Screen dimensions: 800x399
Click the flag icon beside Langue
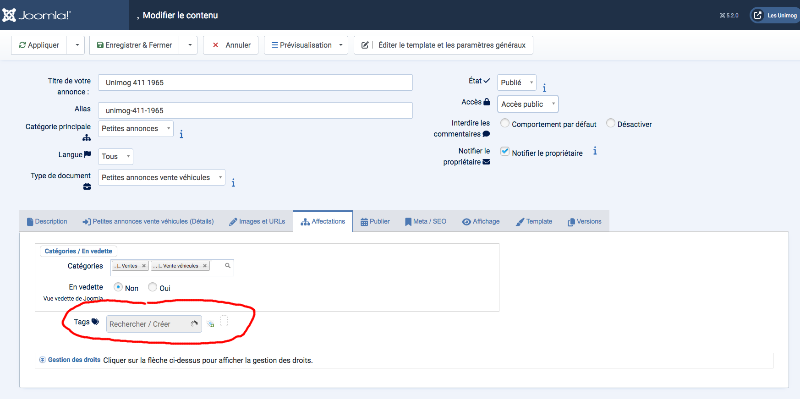87,154
